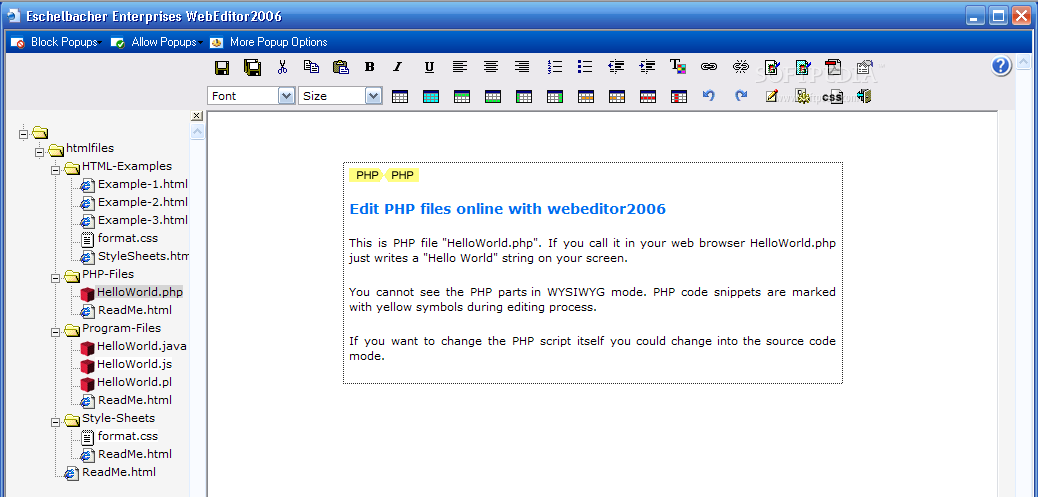The height and width of the screenshot is (497, 1038).
Task: Select the htmlfiles folder label
Action: point(90,148)
